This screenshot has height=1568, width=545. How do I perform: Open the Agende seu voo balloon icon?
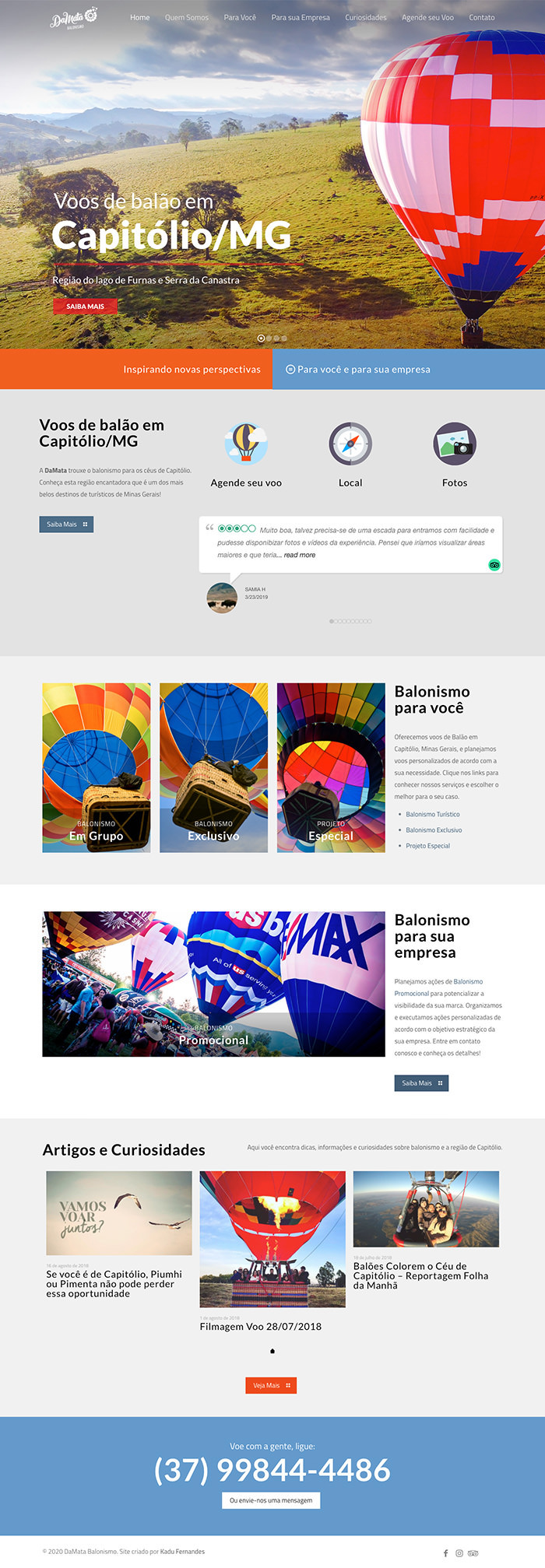(246, 444)
